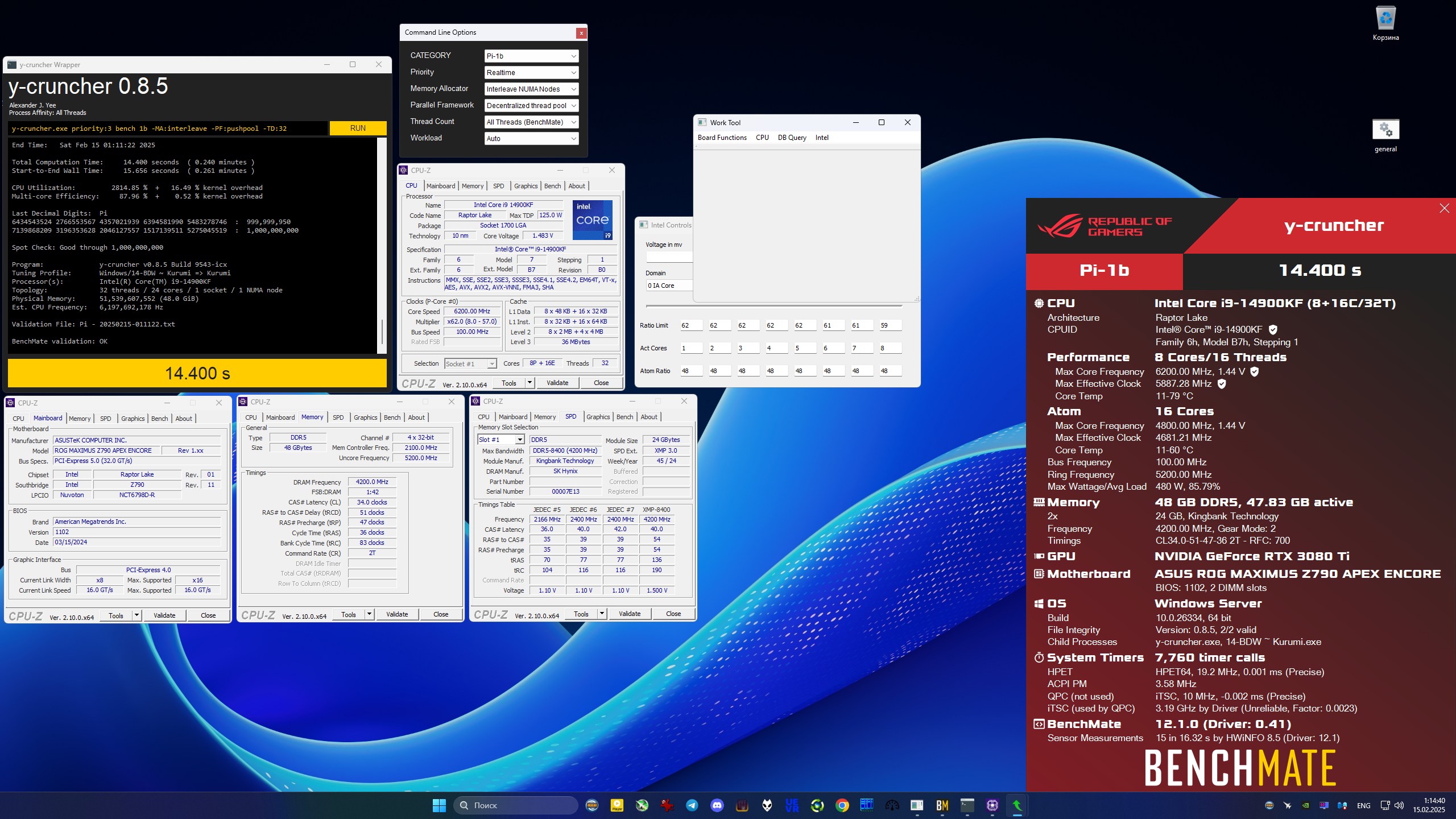Switch to Graphics tab in CPU-Z SPD window
Viewport: 1456px width, 819px height.
pyautogui.click(x=598, y=417)
